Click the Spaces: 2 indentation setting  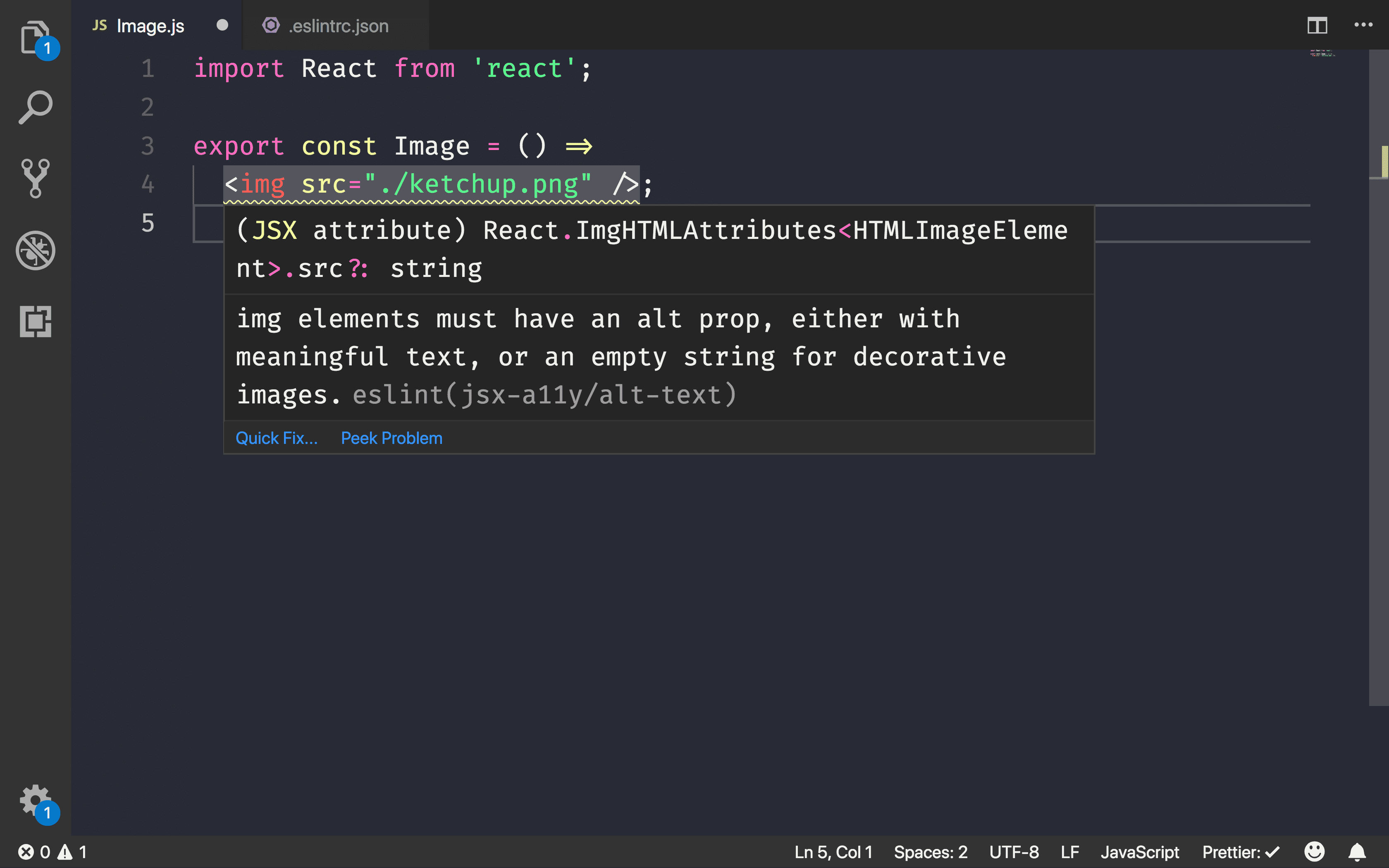(x=928, y=852)
